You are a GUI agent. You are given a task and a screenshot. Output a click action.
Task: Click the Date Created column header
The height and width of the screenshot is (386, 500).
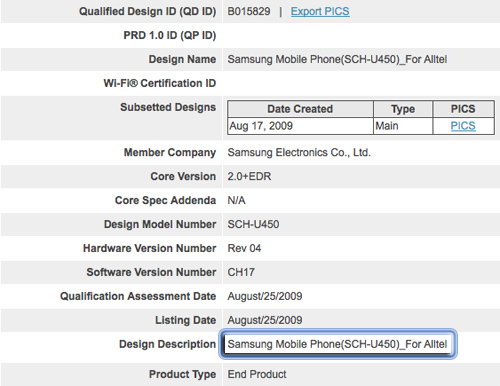pyautogui.click(x=300, y=109)
